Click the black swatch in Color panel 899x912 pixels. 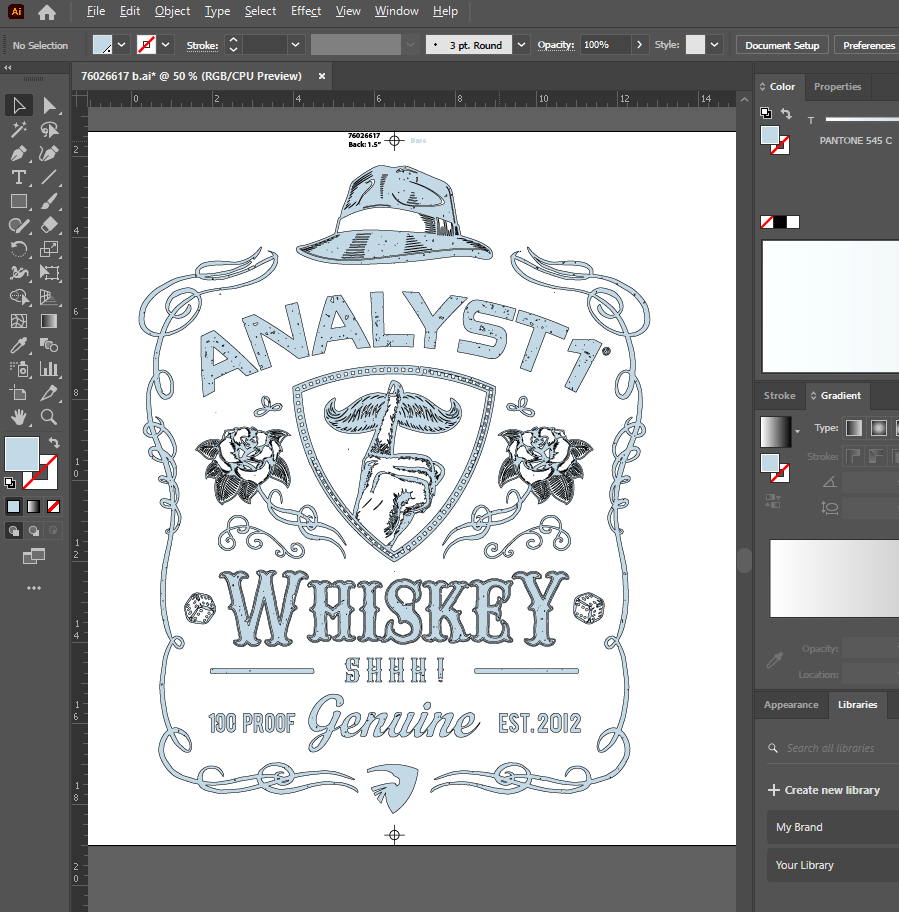click(780, 222)
